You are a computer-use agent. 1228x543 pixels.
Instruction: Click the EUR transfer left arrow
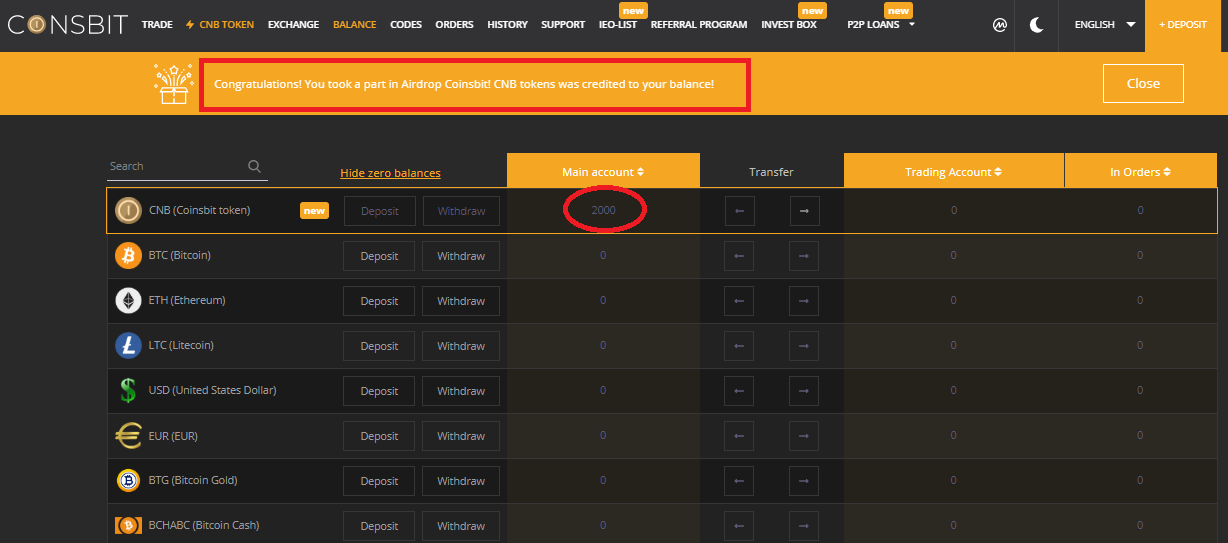click(x=739, y=436)
